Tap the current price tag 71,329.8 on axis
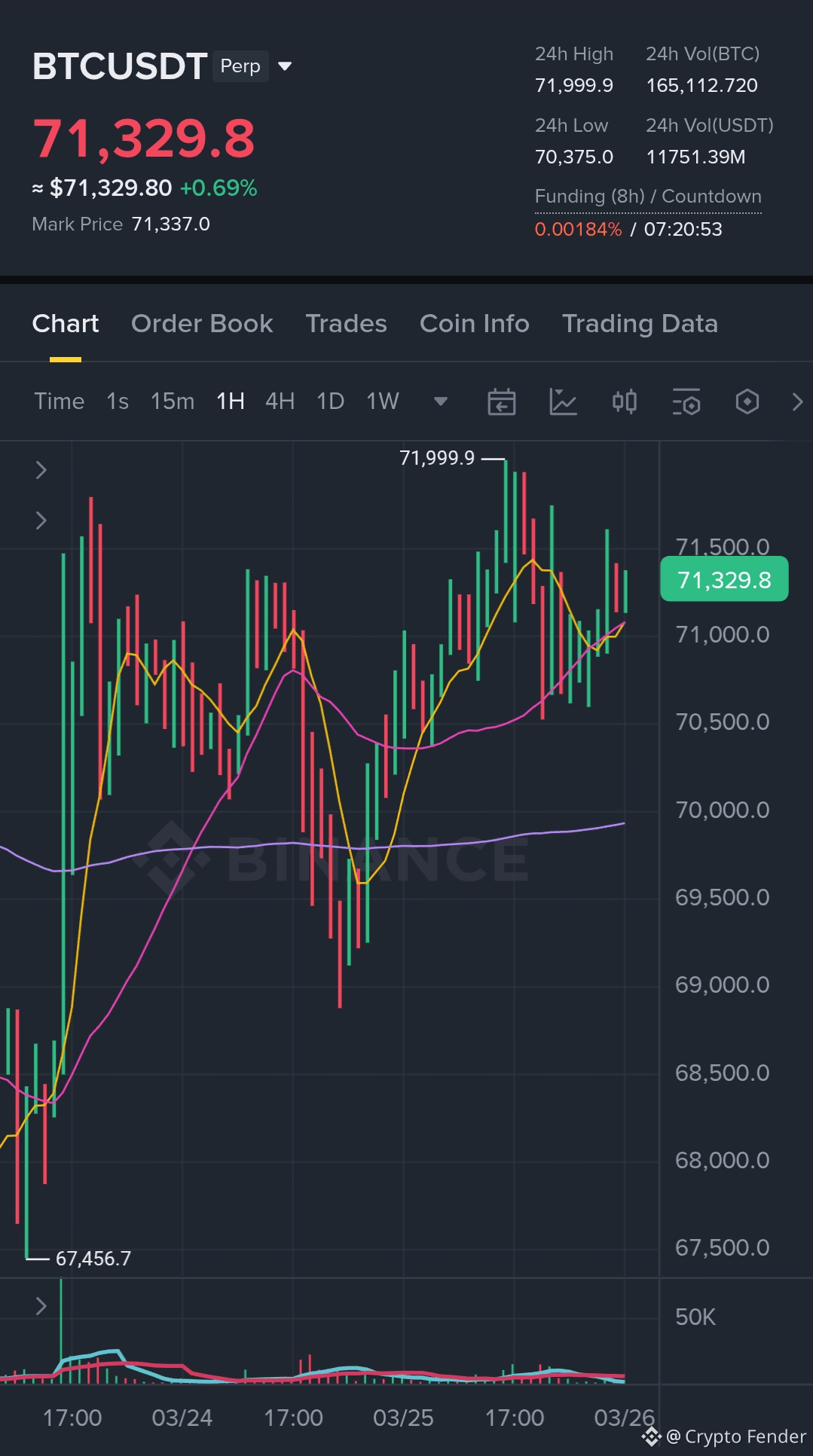The width and height of the screenshot is (813, 1456). [x=724, y=579]
